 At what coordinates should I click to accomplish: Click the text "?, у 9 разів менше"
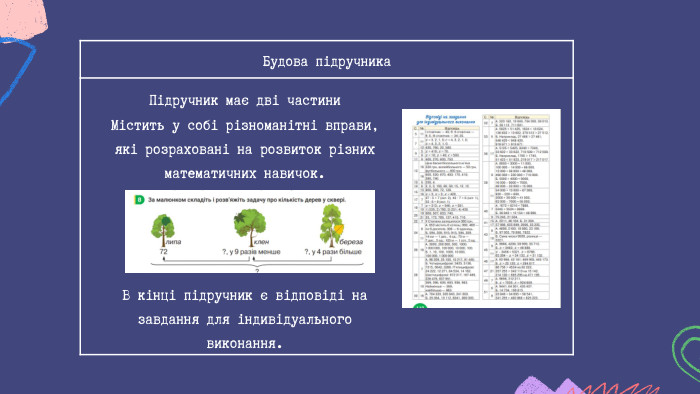click(251, 252)
